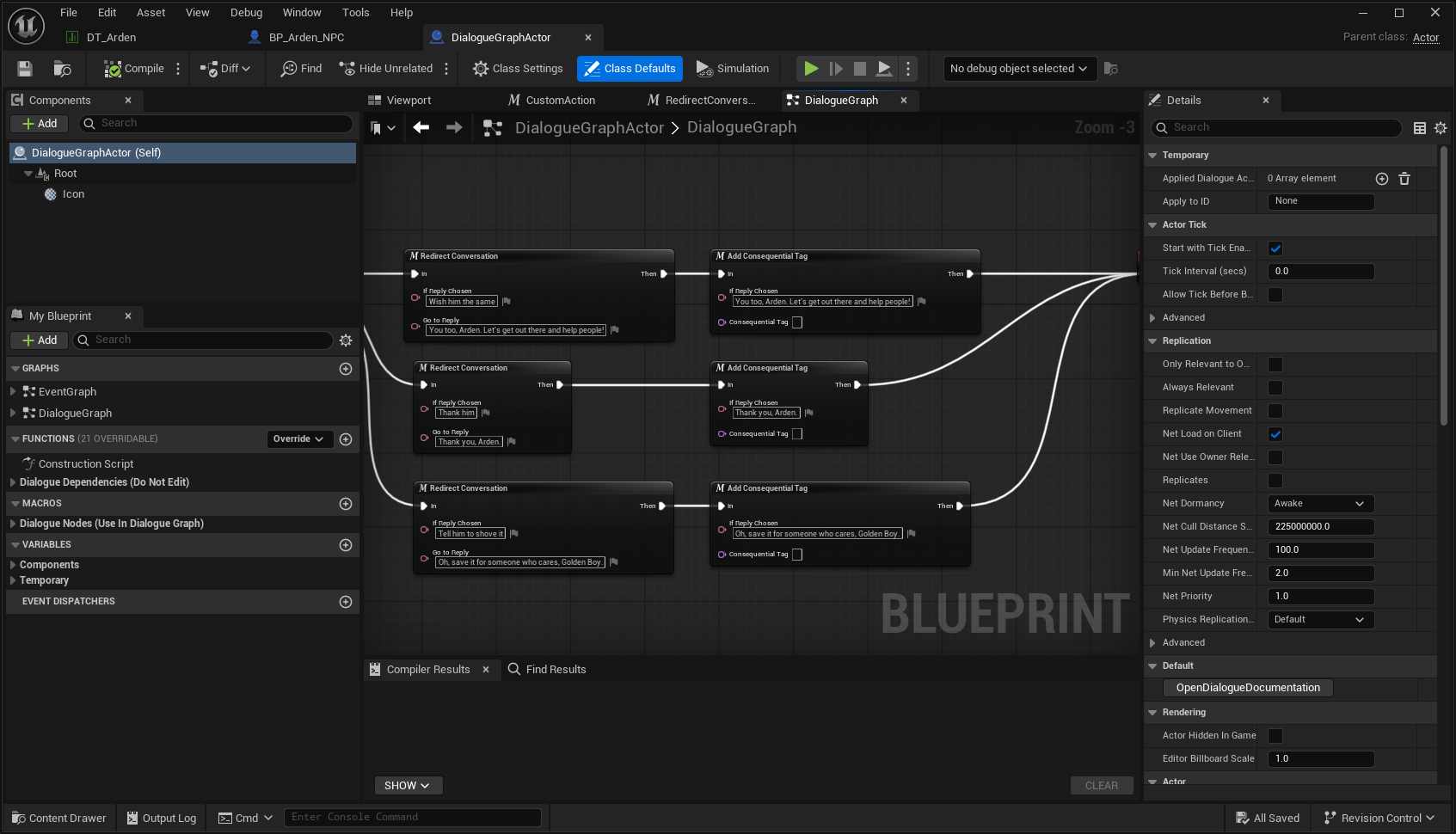Enable Actor Hidden In Game checkbox

click(1275, 736)
